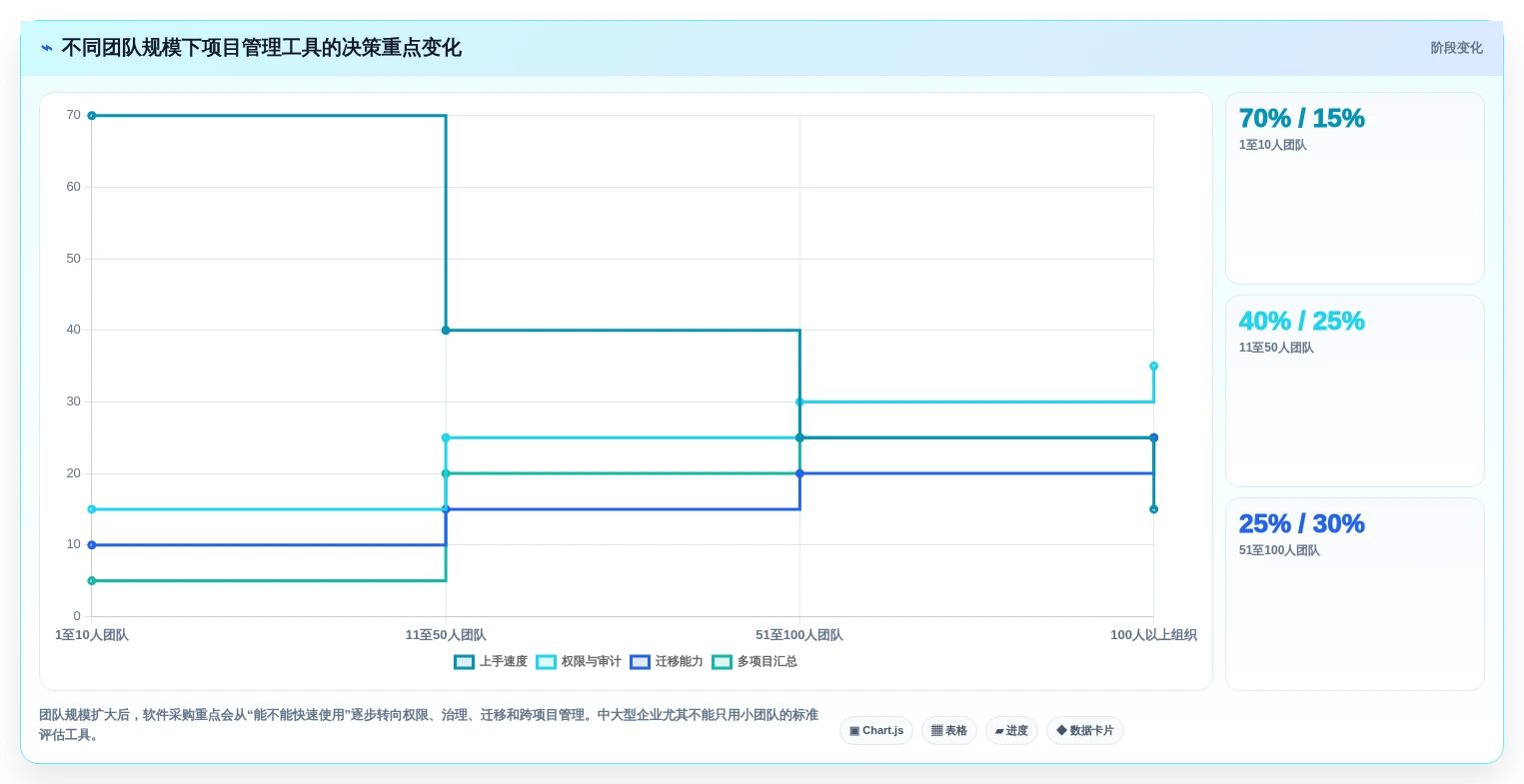
Task: Click the 25% / 30% data card
Action: (1354, 593)
